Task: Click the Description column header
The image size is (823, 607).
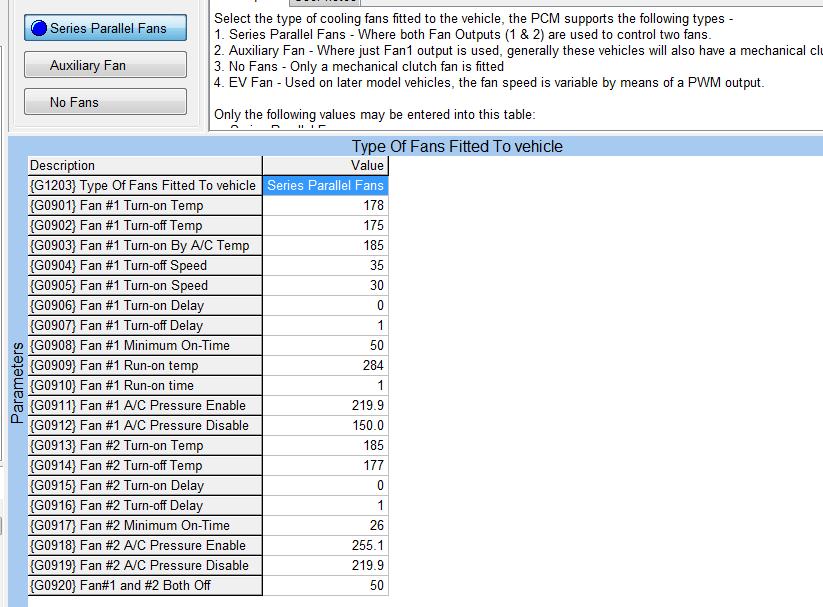Action: pyautogui.click(x=145, y=165)
